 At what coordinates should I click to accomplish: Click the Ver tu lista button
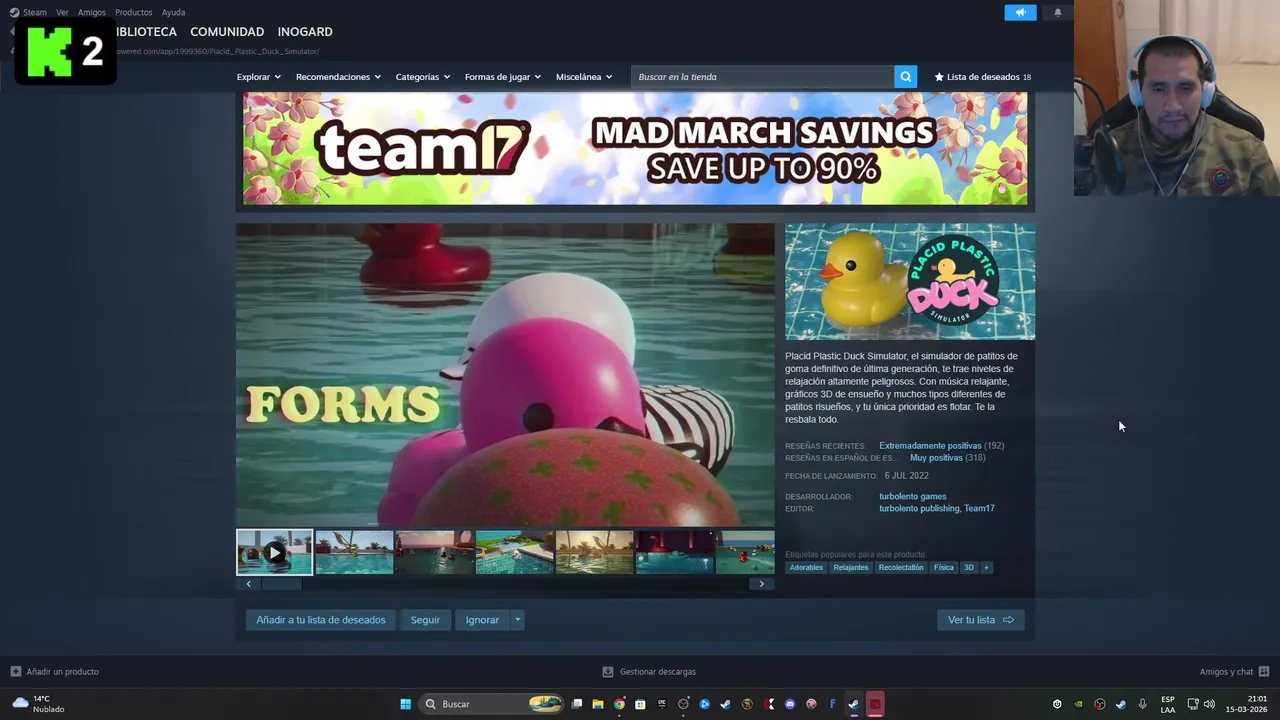pyautogui.click(x=980, y=620)
